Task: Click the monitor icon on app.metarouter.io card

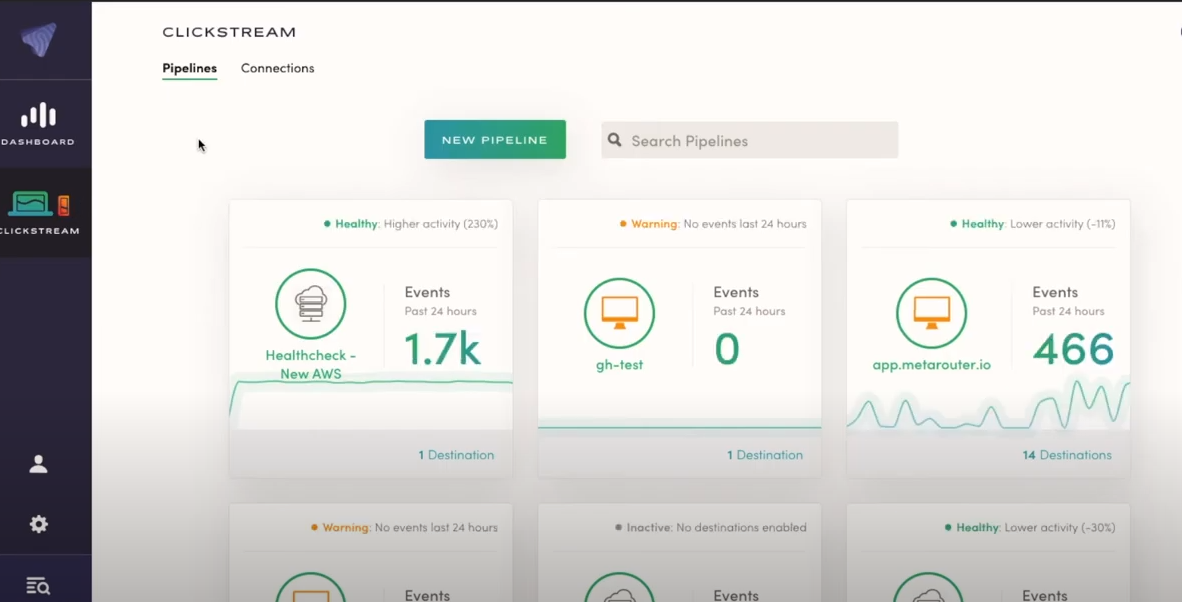Action: (929, 310)
